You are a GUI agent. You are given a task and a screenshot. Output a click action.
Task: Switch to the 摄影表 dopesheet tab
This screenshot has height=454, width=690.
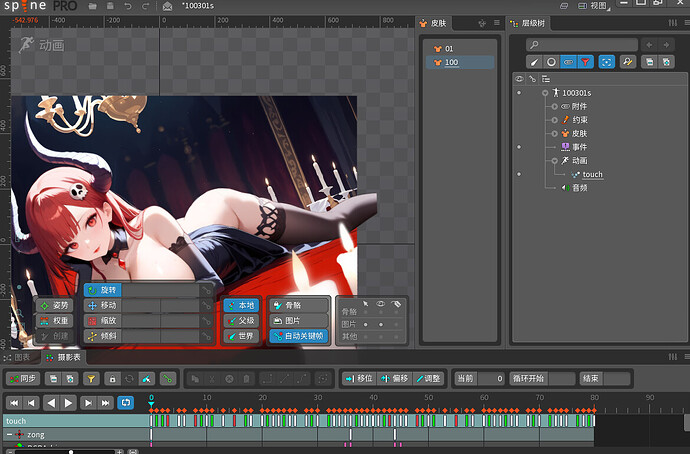click(64, 357)
